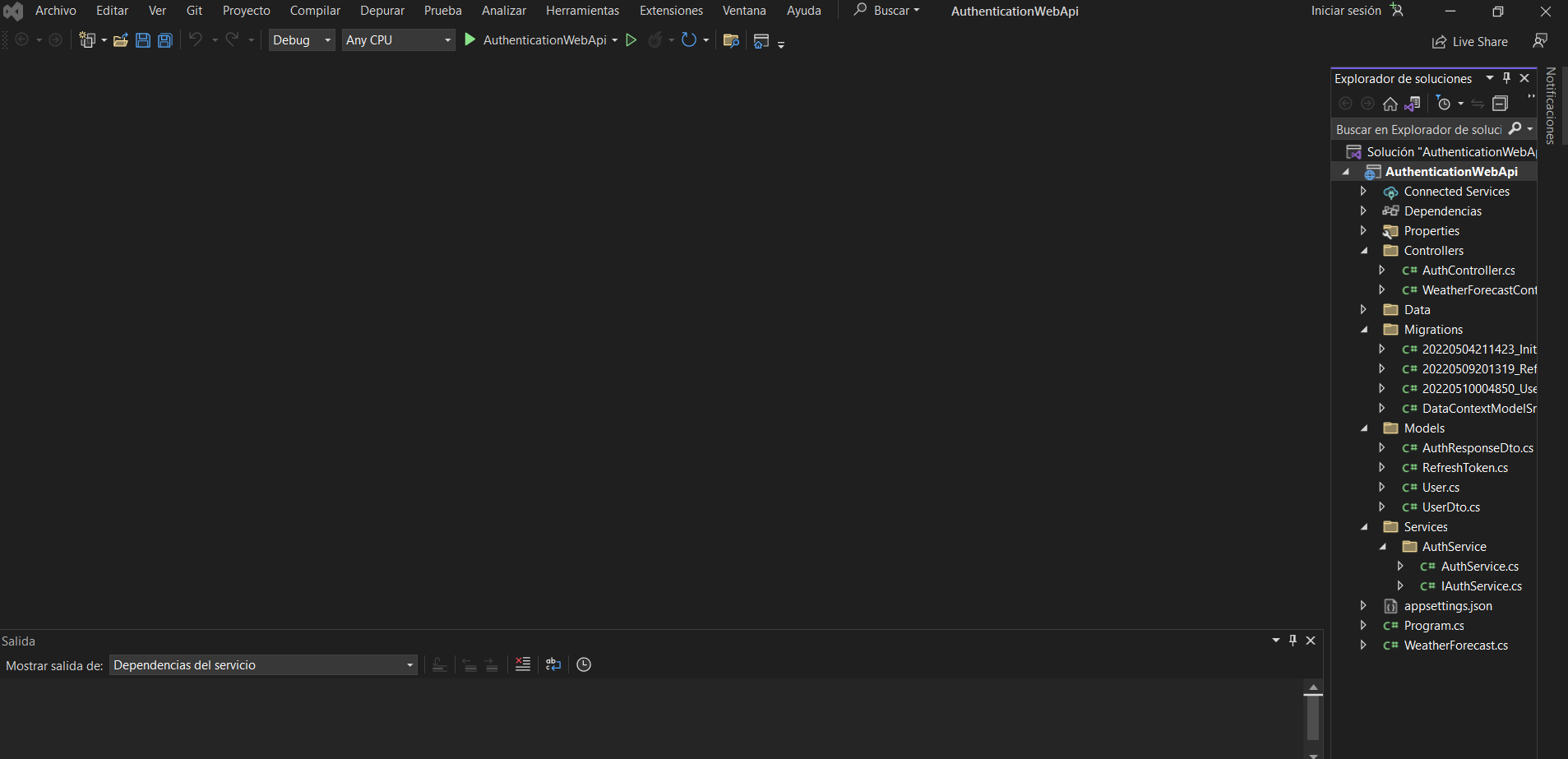Screen dimensions: 1568x759
Task: Expand the Dependencias node
Action: [1363, 211]
